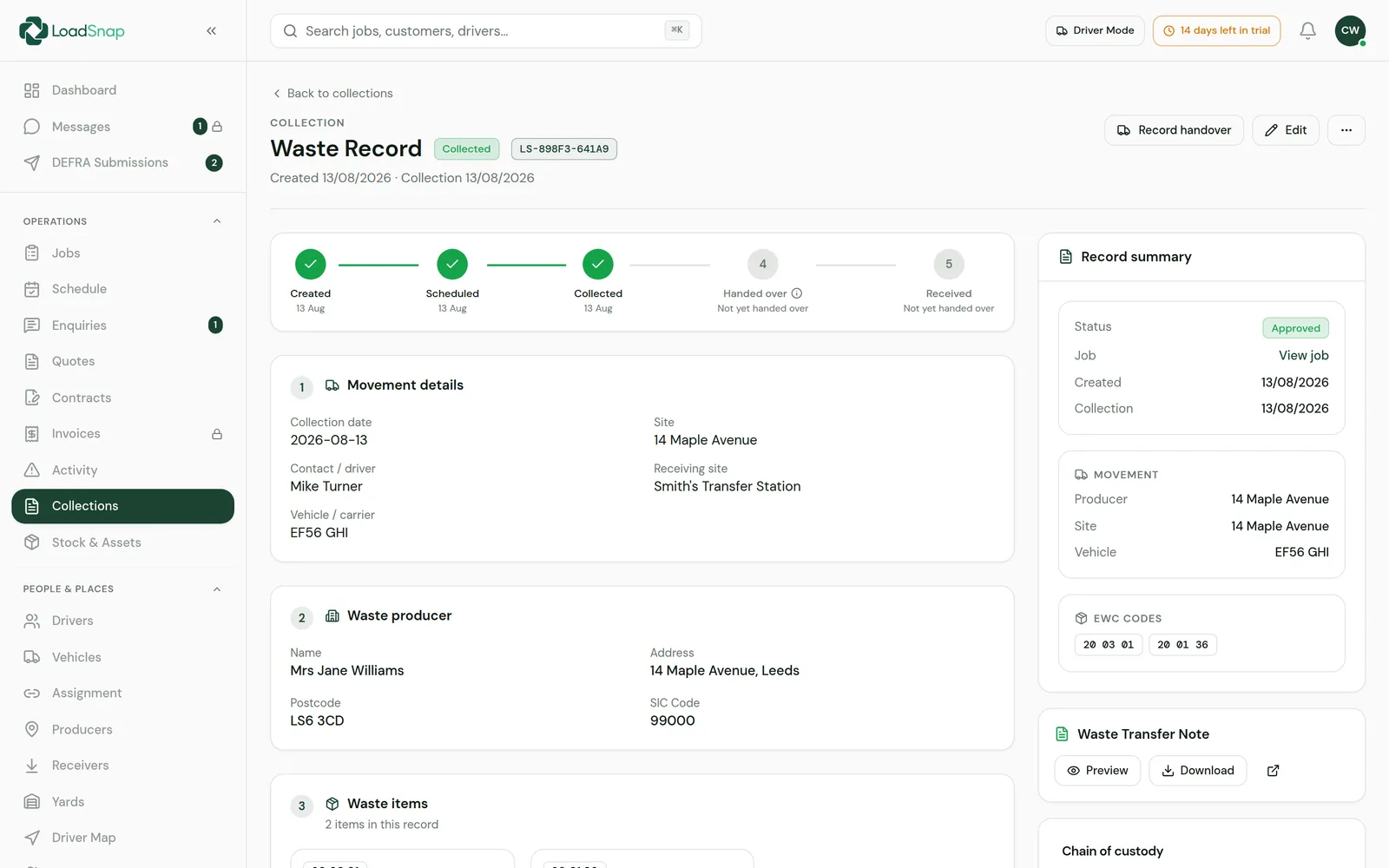Viewport: 1389px width, 868px height.
Task: Open Contracts page
Action: (x=122, y=398)
